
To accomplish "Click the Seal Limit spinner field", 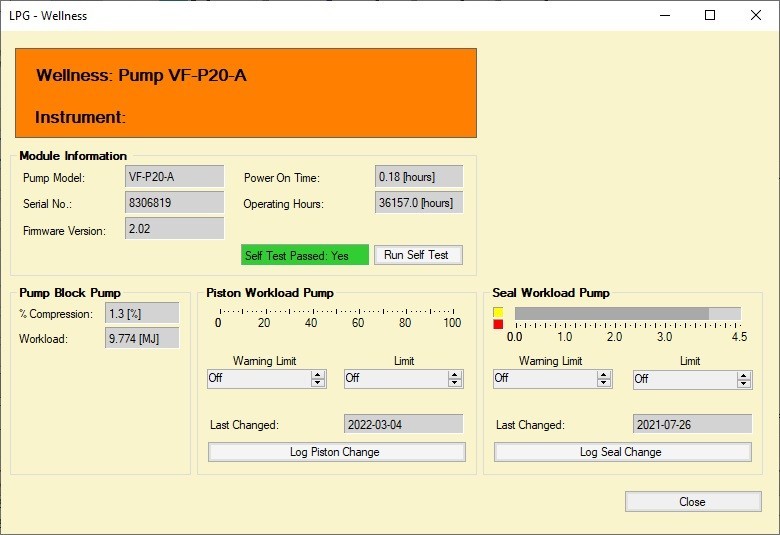I will 685,380.
